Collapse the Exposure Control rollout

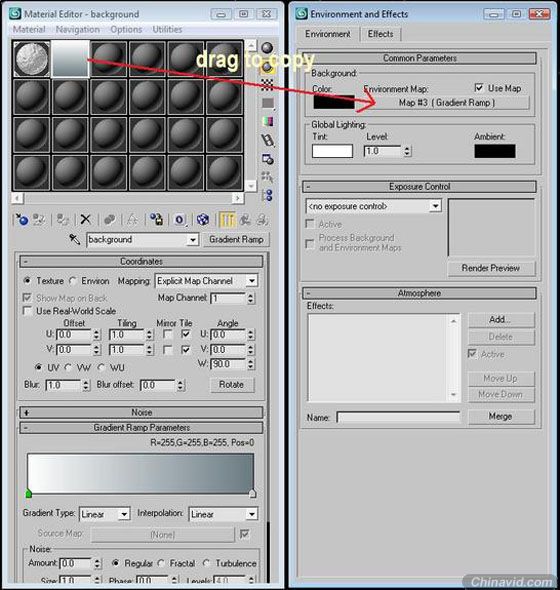(419, 187)
